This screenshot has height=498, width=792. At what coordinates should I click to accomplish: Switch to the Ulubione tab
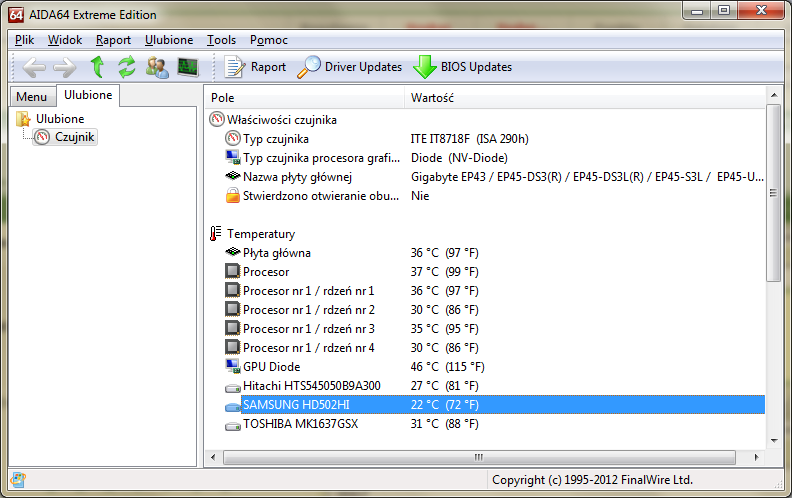coord(88,95)
